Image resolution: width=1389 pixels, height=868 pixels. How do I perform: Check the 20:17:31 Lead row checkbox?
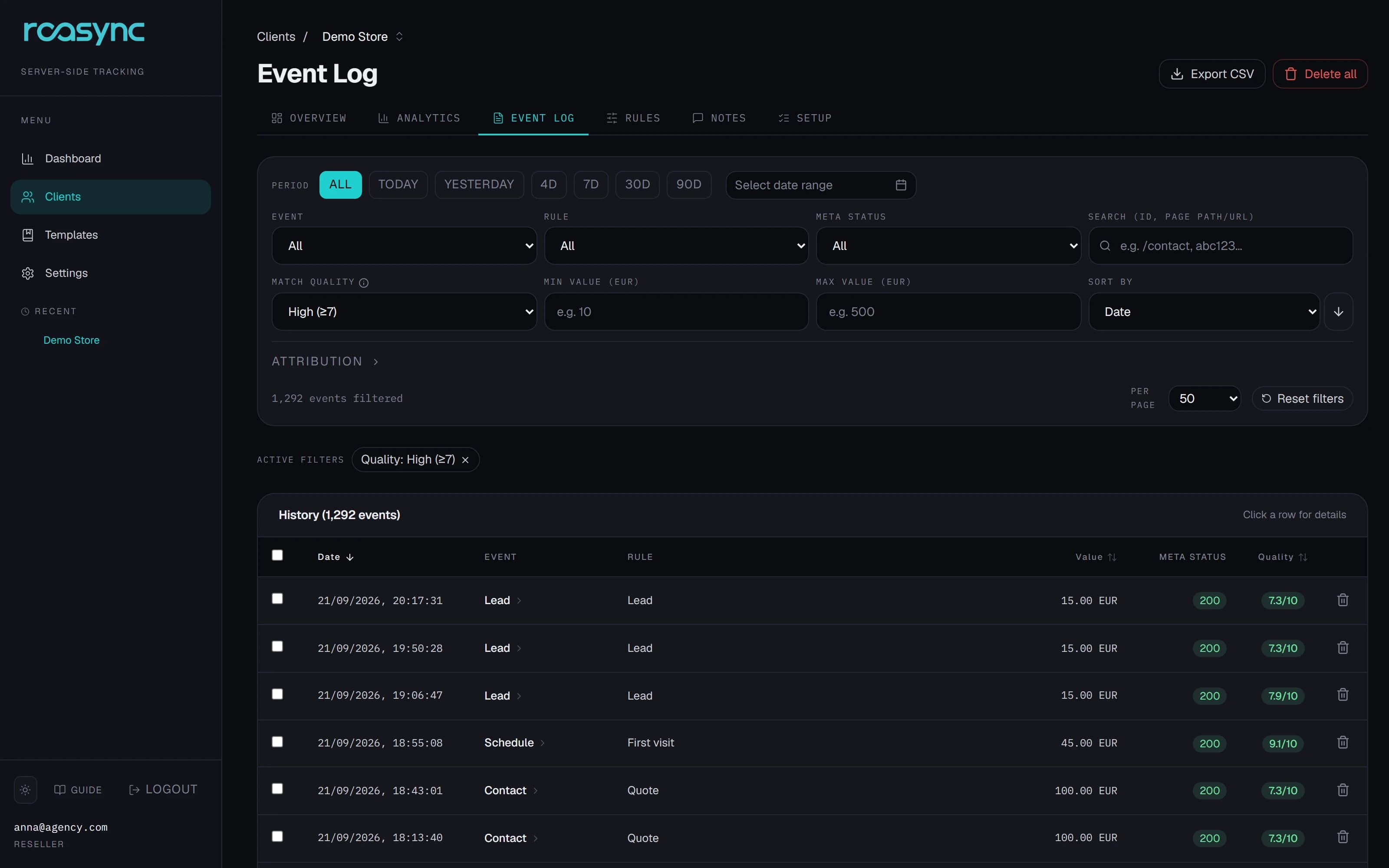[277, 599]
